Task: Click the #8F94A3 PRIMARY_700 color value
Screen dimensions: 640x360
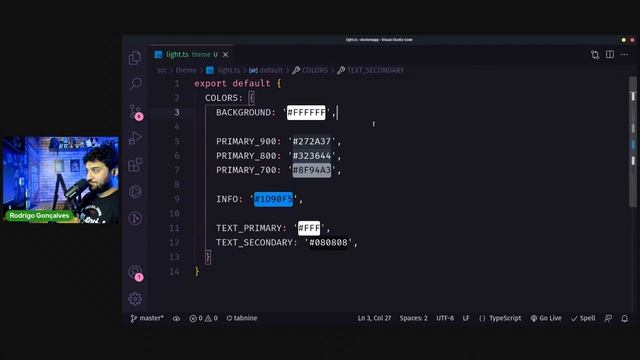Action: [x=312, y=170]
